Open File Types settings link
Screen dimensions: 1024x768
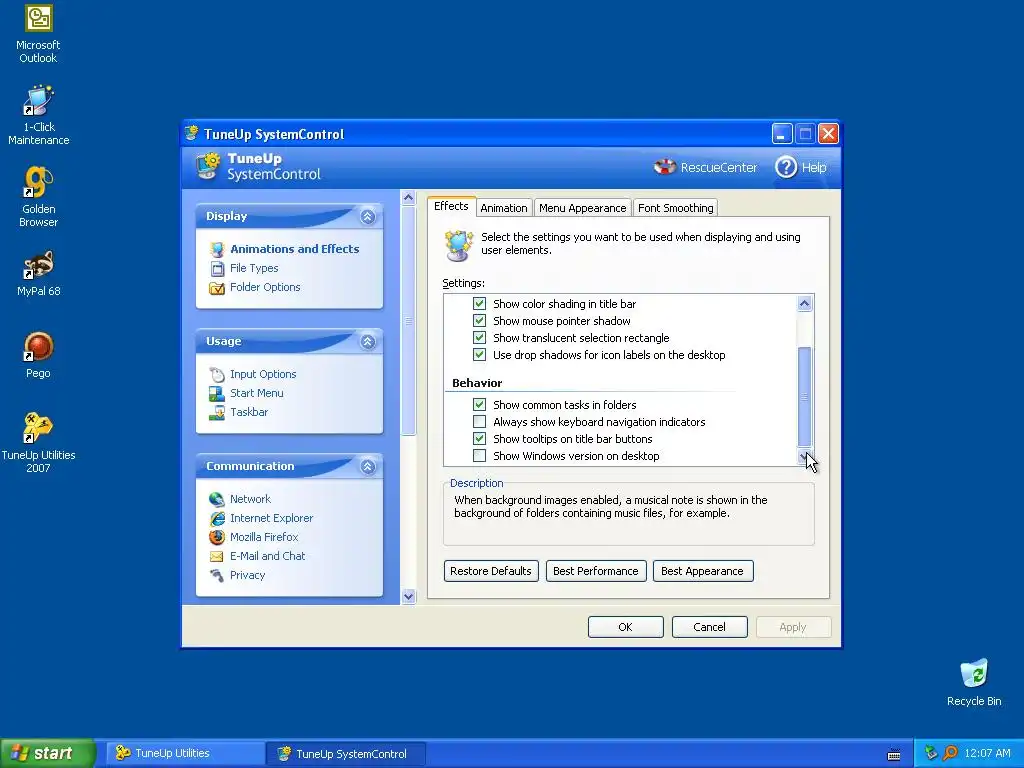pos(253,268)
